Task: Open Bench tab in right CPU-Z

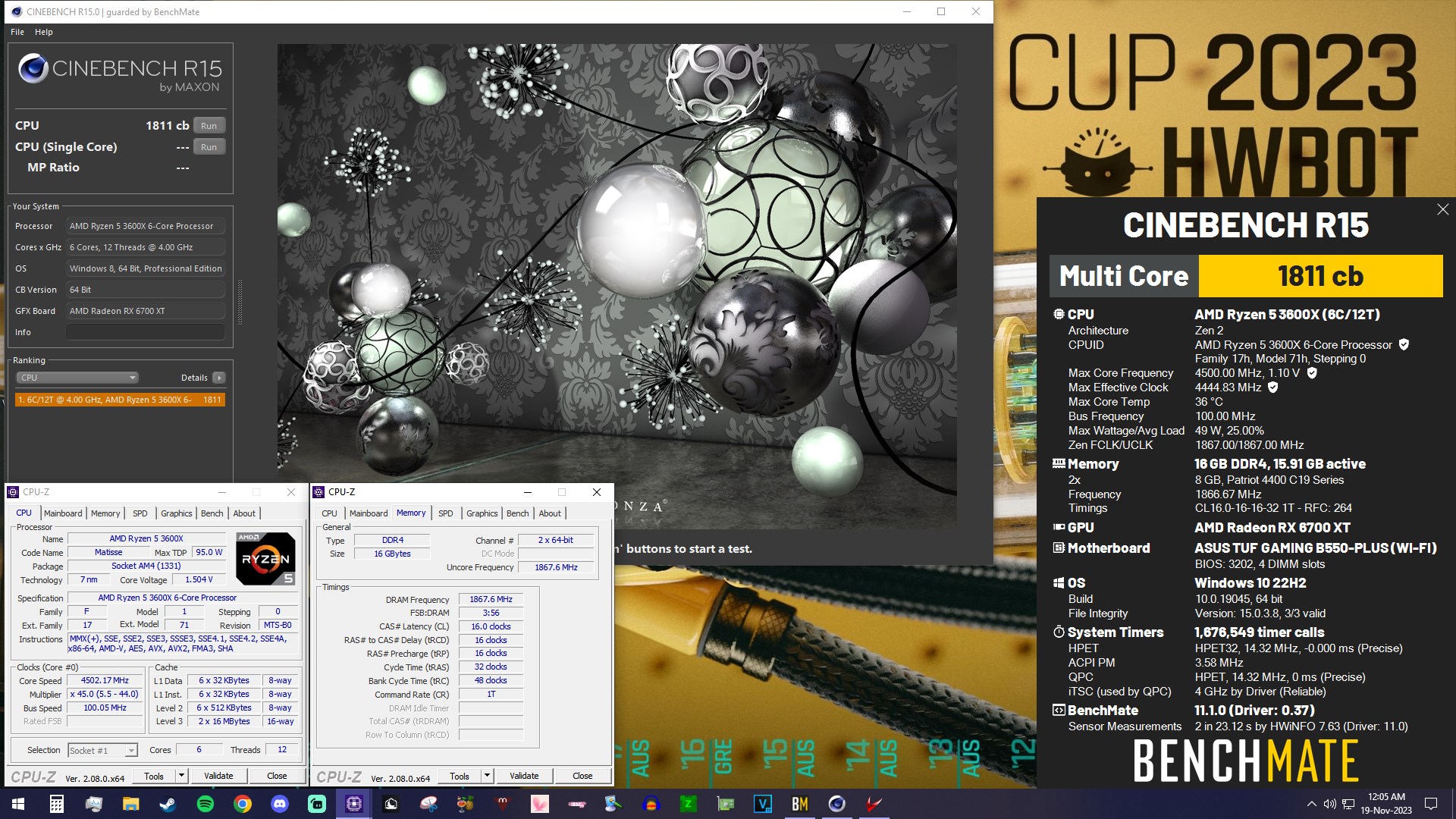Action: pos(518,513)
